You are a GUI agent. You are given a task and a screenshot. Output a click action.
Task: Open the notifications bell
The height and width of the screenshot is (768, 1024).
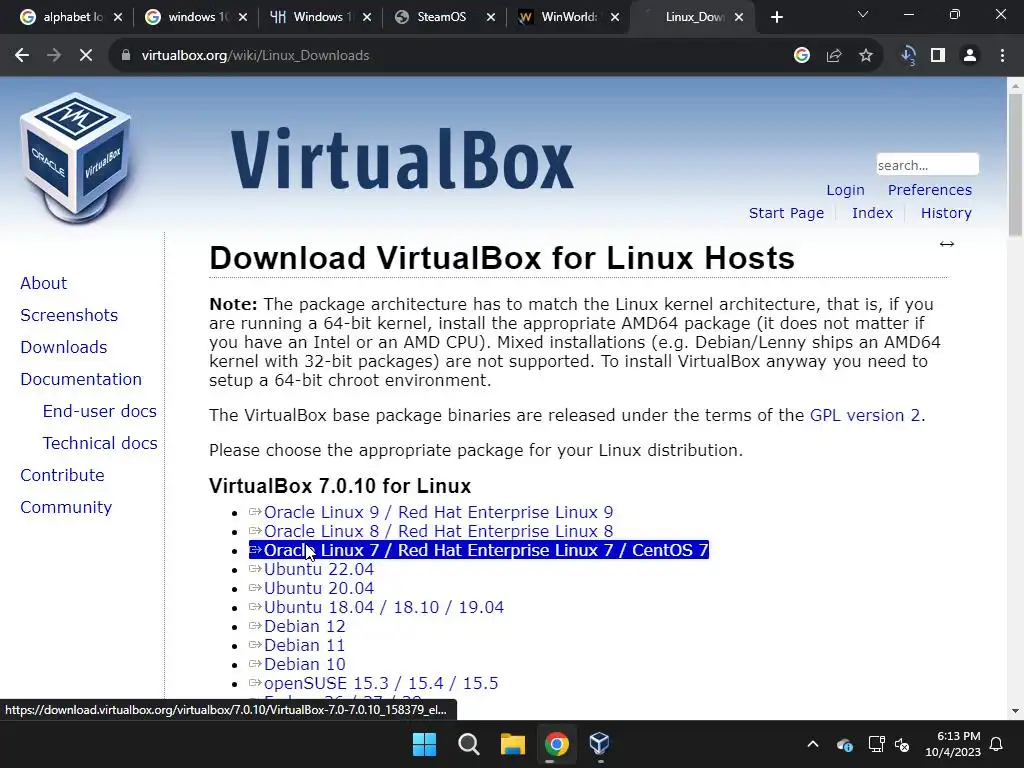997,744
